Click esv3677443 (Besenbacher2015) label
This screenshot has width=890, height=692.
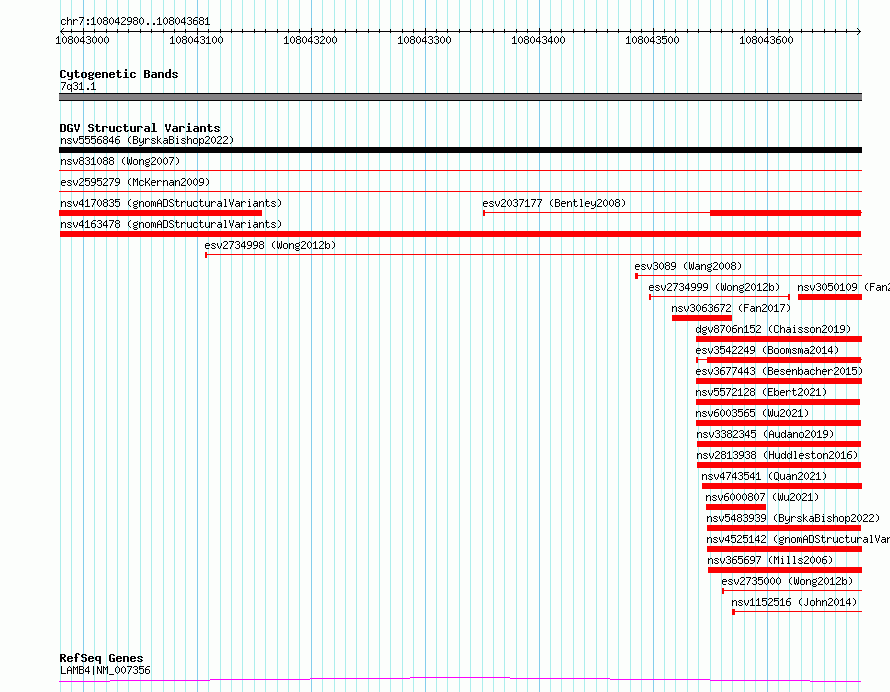coord(779,371)
